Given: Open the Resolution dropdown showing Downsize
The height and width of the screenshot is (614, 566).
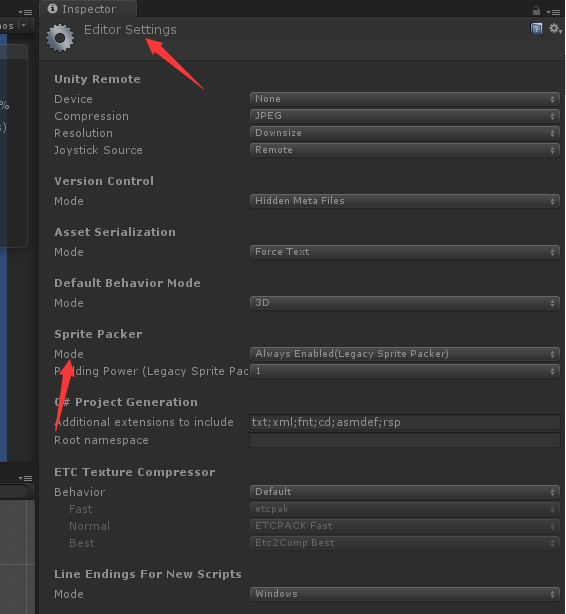Looking at the screenshot, I should (x=404, y=133).
